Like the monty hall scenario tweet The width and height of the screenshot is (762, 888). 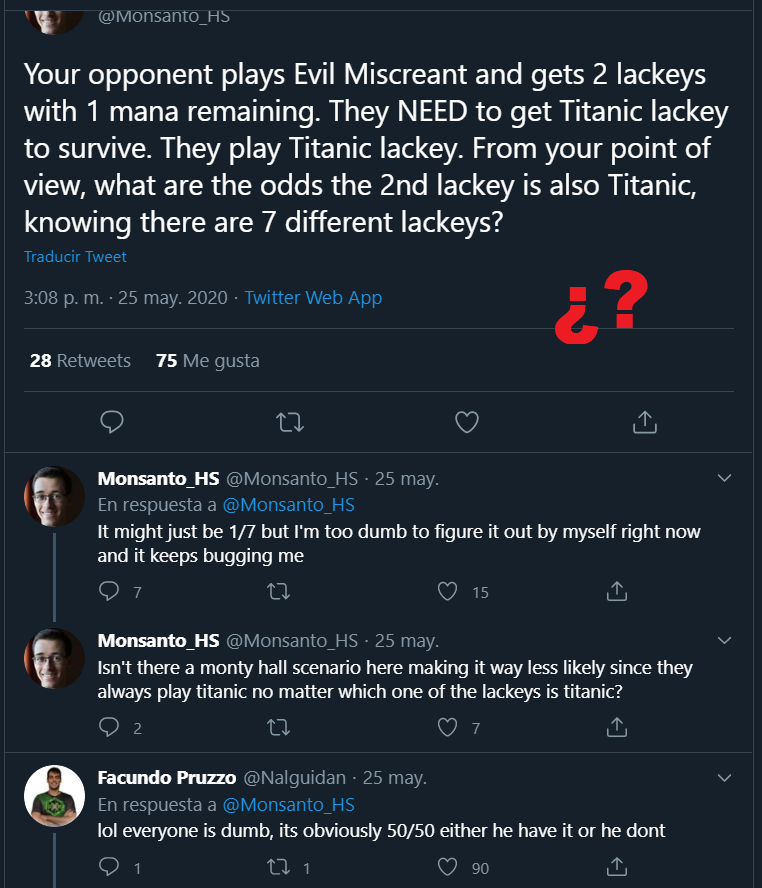(449, 728)
